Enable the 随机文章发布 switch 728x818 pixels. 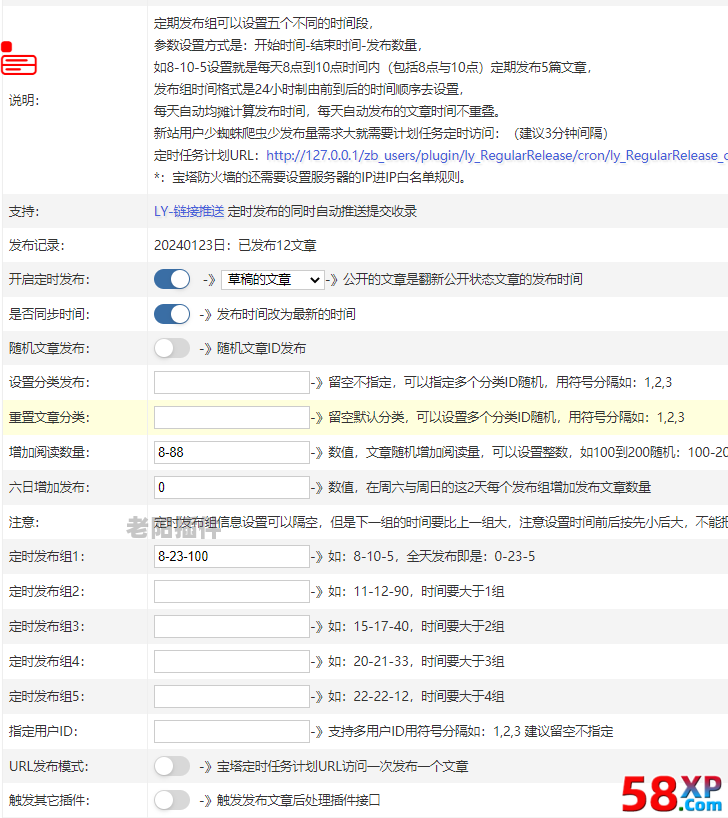tap(172, 348)
